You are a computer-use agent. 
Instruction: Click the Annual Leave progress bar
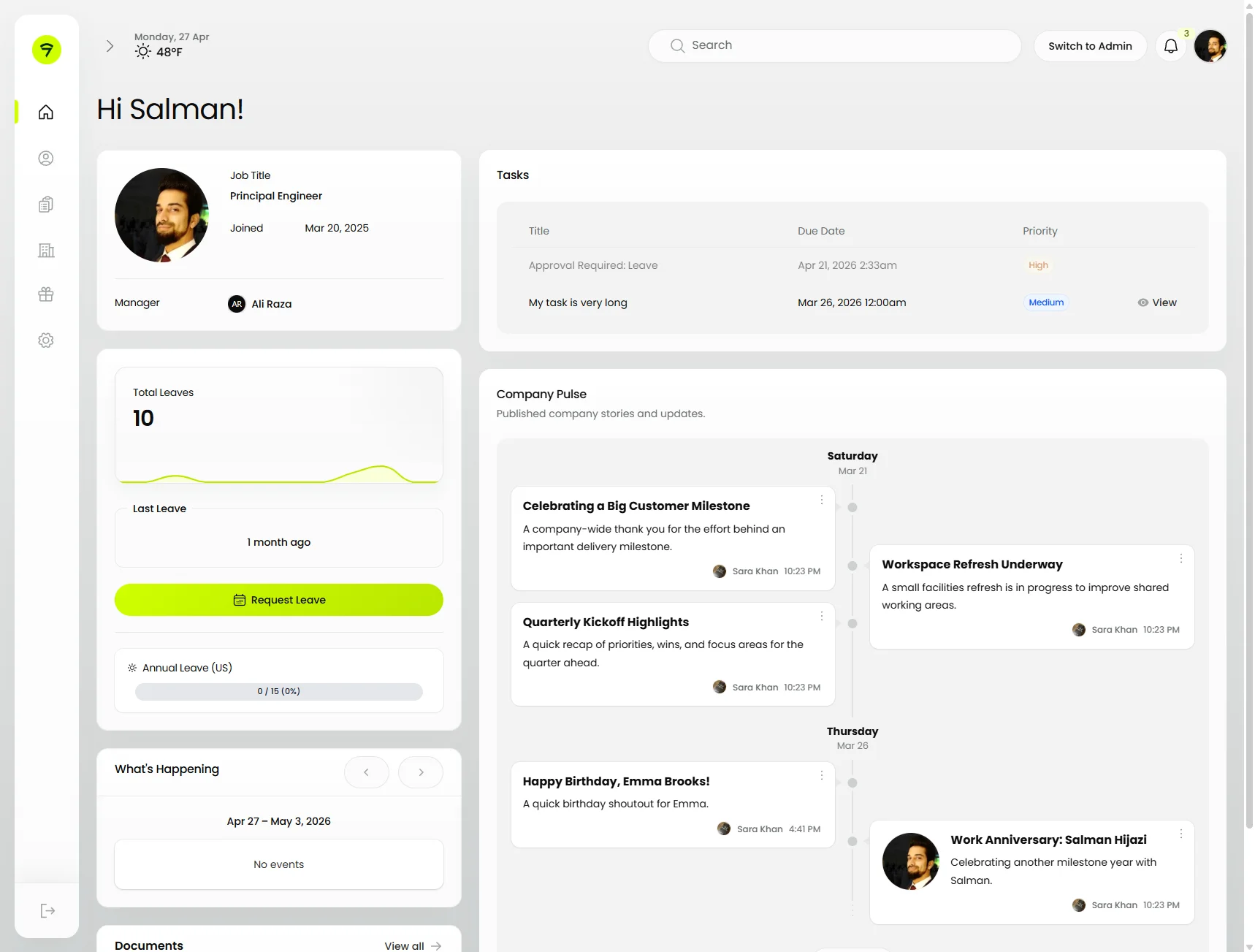point(278,691)
